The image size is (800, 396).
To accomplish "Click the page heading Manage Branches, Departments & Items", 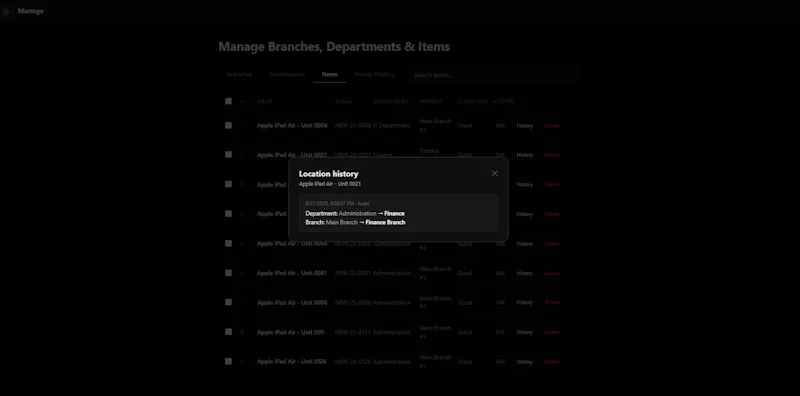I will (x=334, y=47).
